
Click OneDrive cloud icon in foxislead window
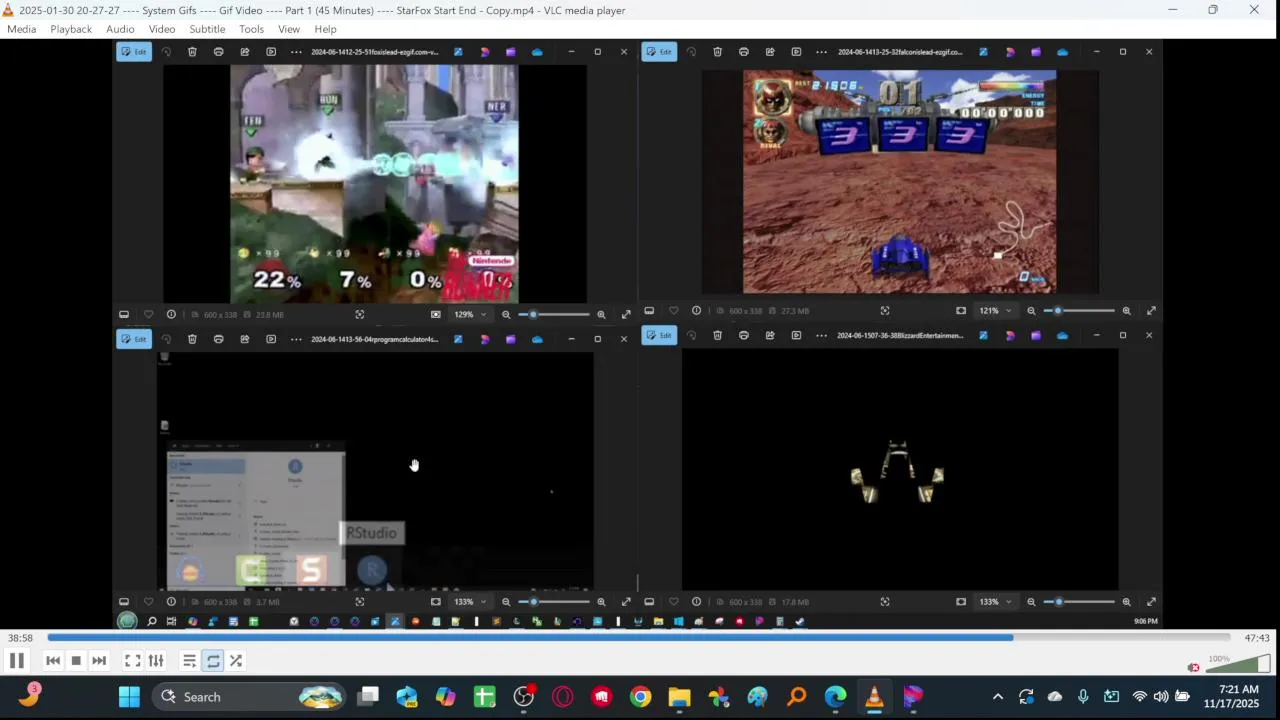tap(537, 52)
